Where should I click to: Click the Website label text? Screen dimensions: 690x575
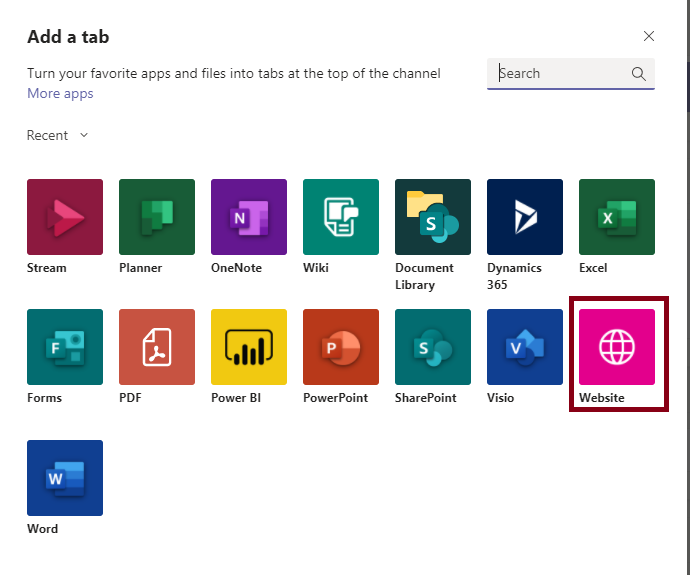(x=602, y=398)
